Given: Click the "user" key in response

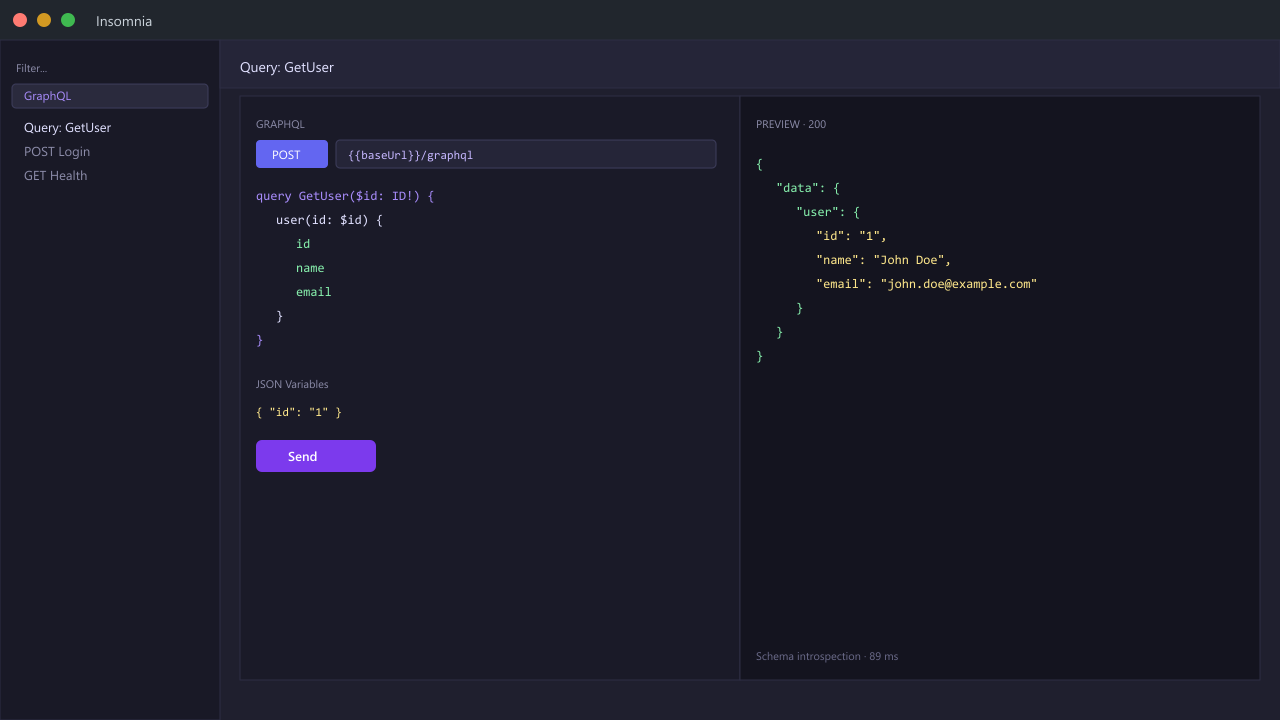Looking at the screenshot, I should pyautogui.click(x=817, y=212).
